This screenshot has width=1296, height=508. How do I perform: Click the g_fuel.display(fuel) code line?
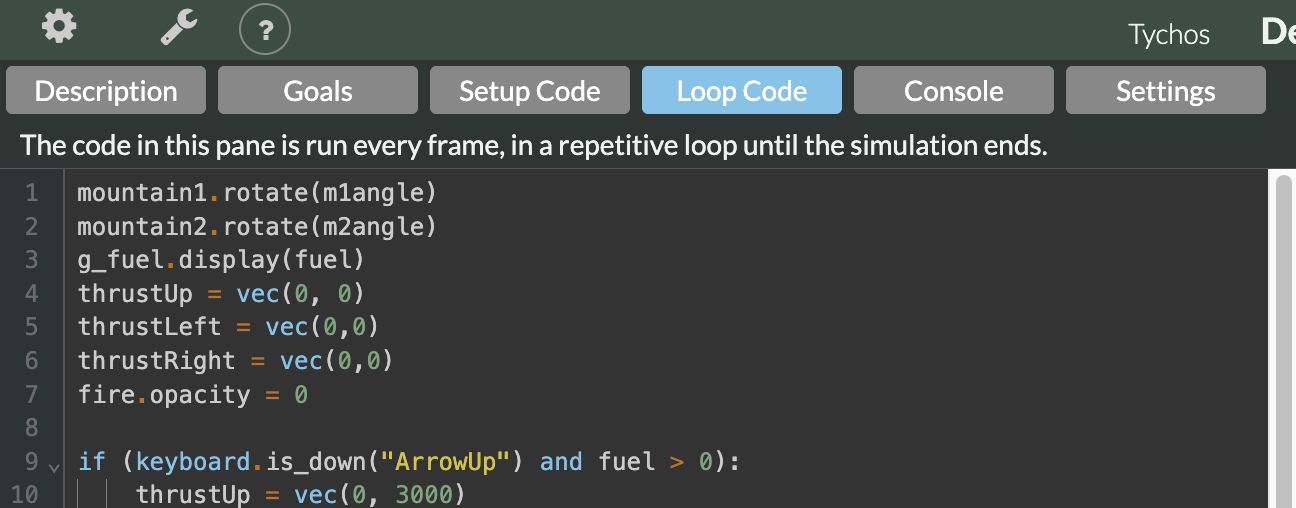tap(221, 259)
